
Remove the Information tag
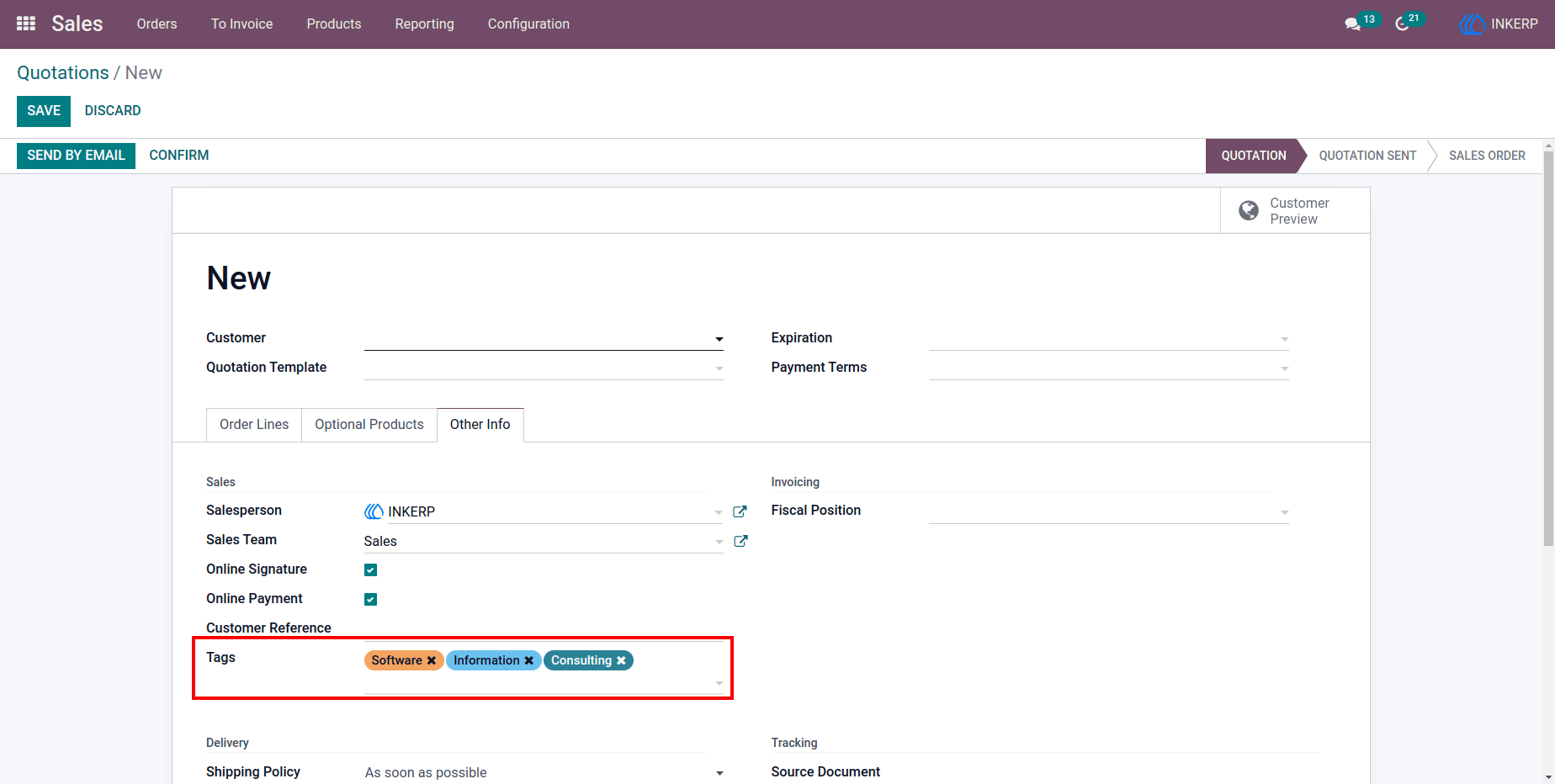point(529,660)
